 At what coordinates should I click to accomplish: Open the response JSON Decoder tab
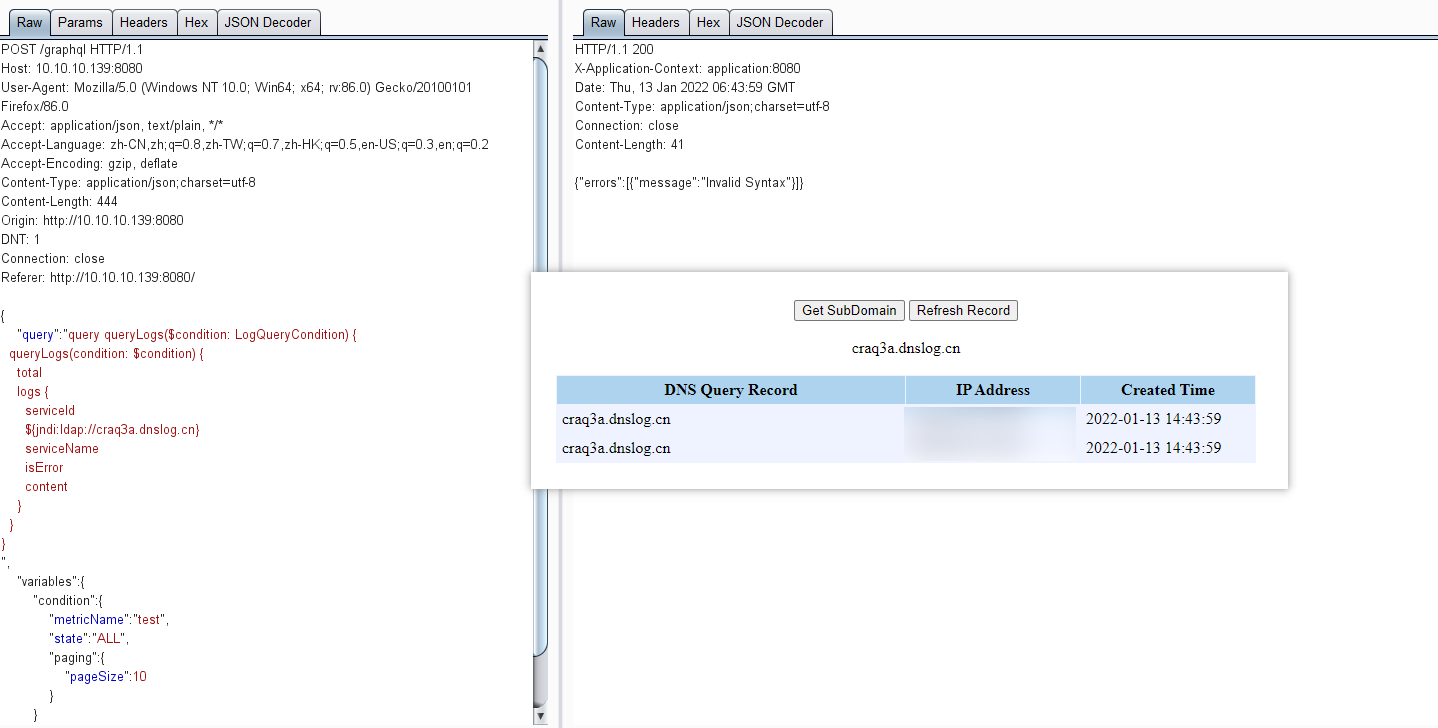click(780, 22)
